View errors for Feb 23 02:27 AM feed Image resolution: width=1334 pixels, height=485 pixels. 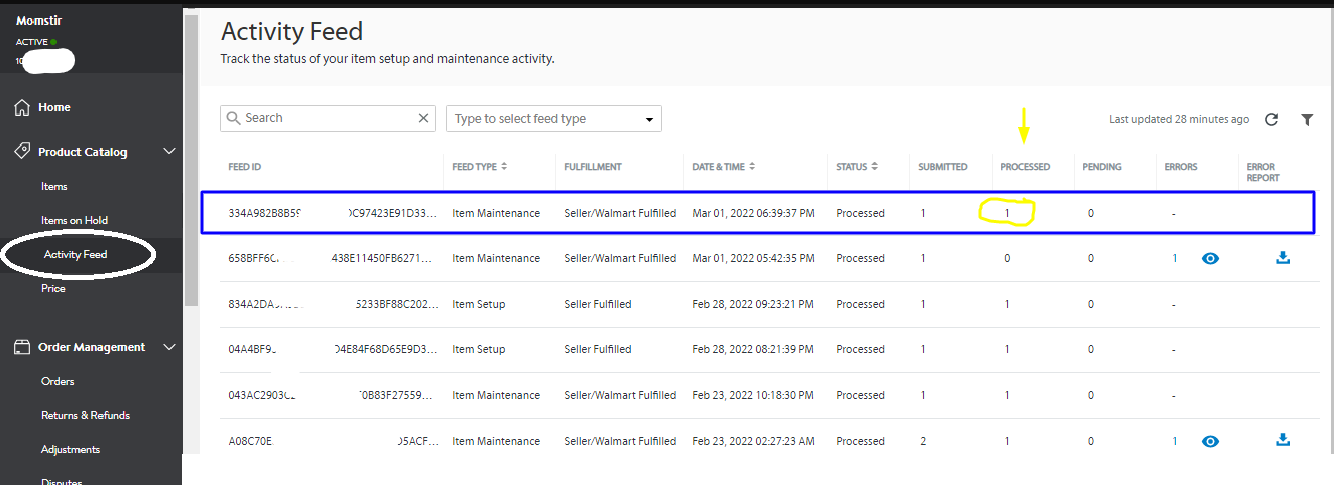point(1210,440)
